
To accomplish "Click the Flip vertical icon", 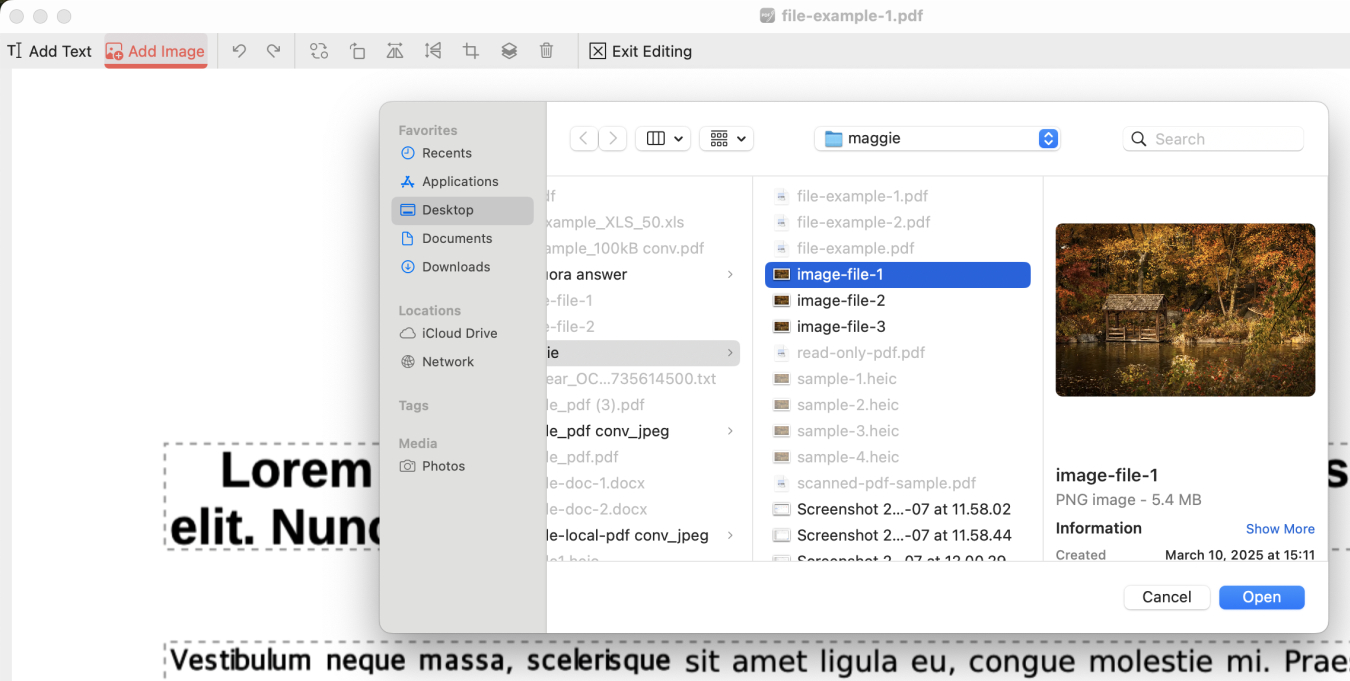I will tap(433, 51).
